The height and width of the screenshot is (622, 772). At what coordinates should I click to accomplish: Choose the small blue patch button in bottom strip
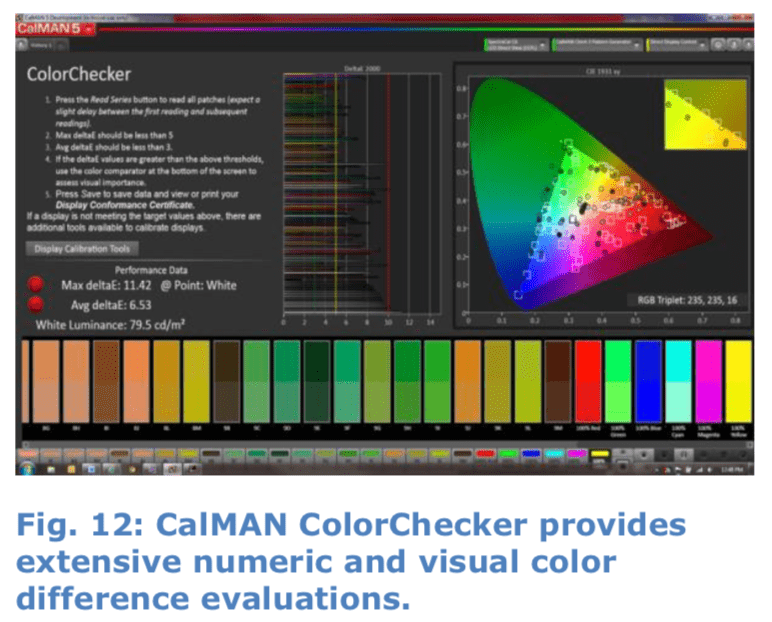pyautogui.click(x=531, y=454)
